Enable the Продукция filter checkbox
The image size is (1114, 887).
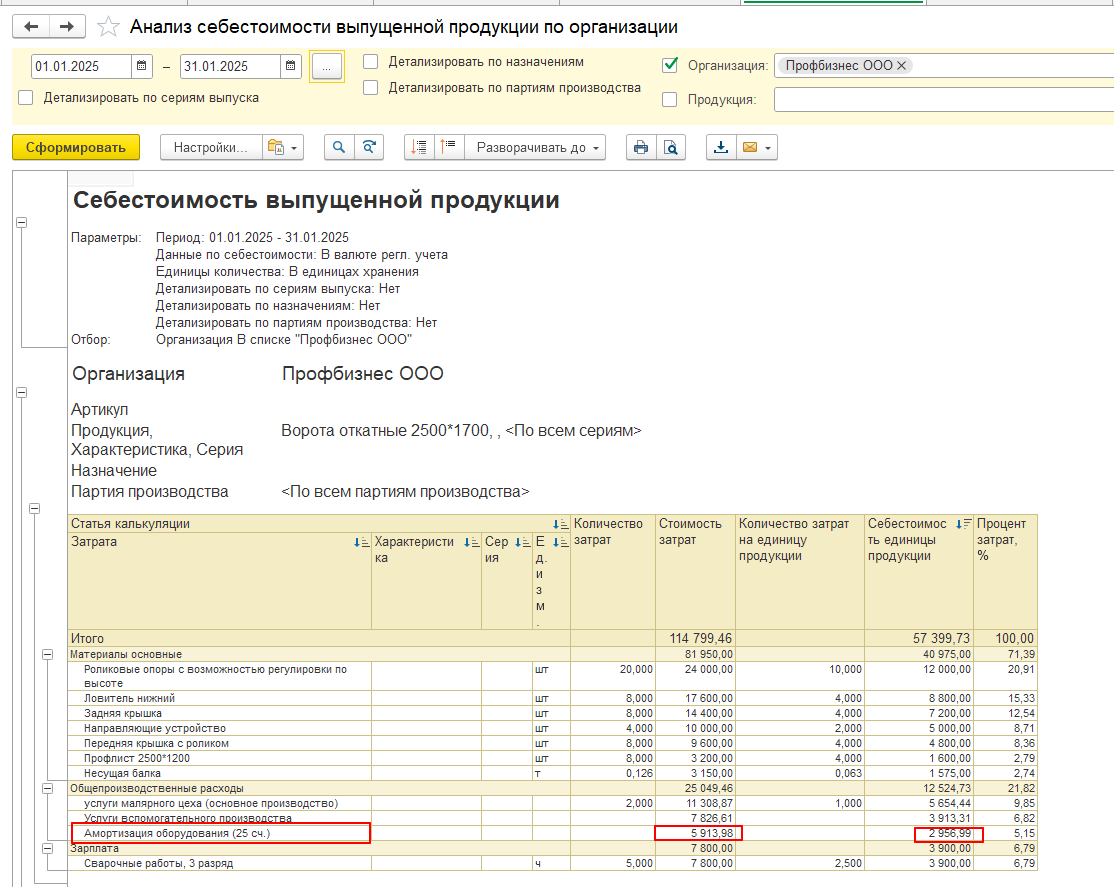(x=669, y=100)
